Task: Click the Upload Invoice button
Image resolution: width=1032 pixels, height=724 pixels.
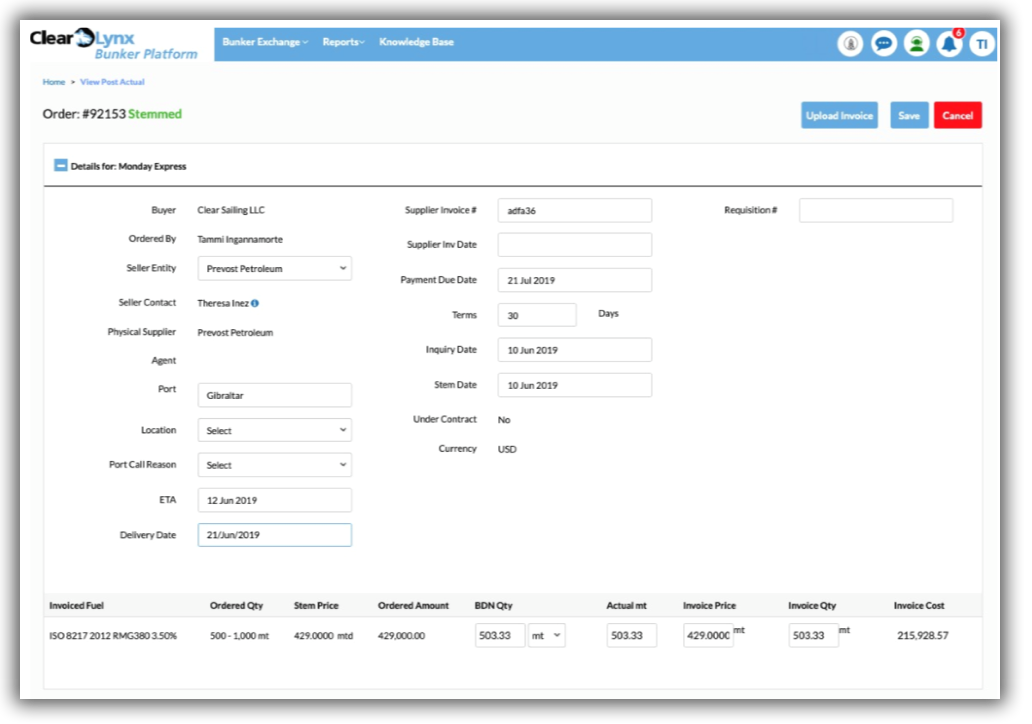Action: tap(839, 115)
